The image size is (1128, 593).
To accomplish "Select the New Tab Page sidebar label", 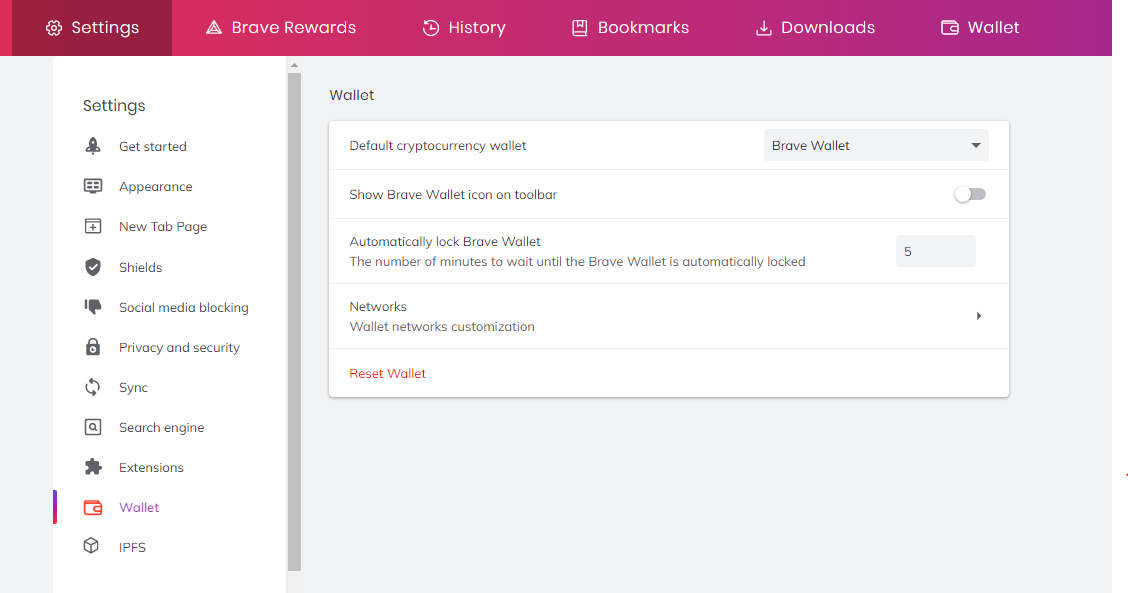I will point(163,227).
